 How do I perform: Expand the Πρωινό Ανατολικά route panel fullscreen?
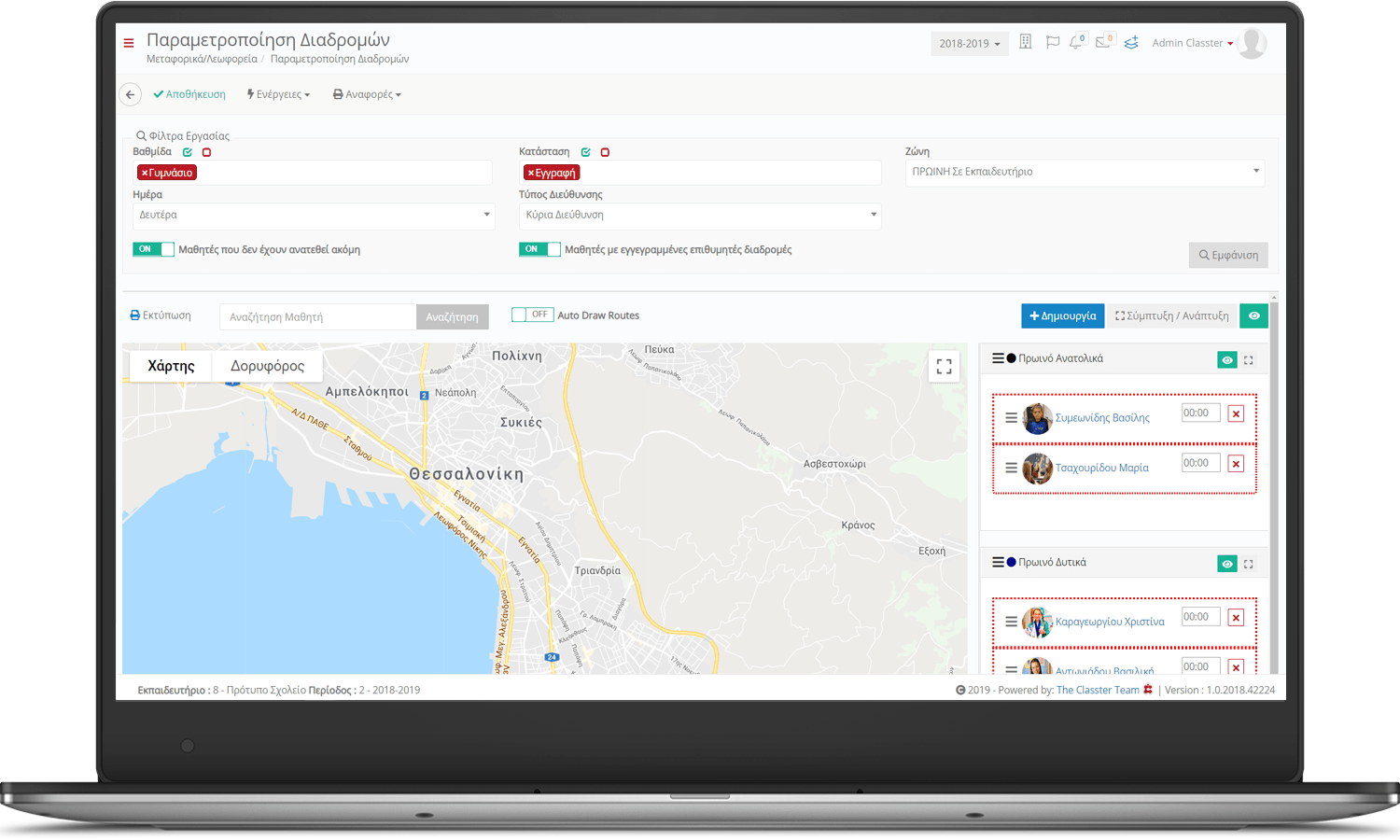1248,360
